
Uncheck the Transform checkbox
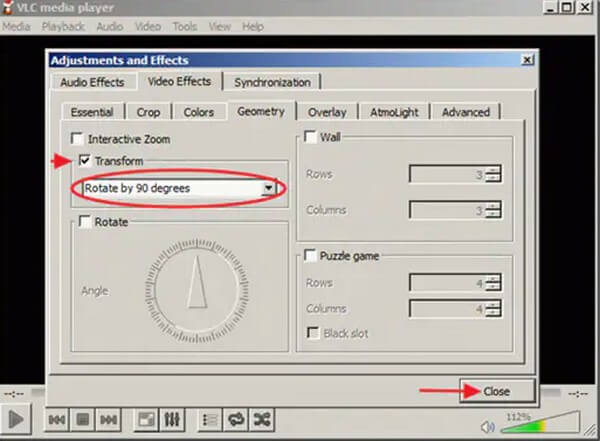85,160
